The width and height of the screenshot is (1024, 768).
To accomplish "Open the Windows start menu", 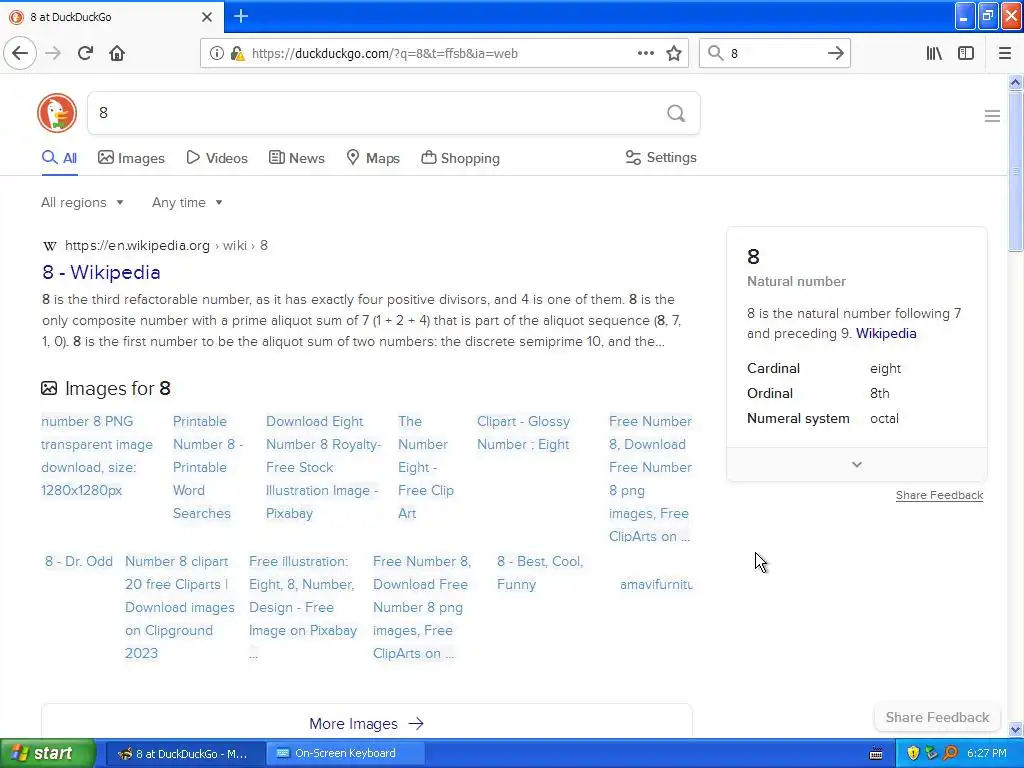I will 48,753.
